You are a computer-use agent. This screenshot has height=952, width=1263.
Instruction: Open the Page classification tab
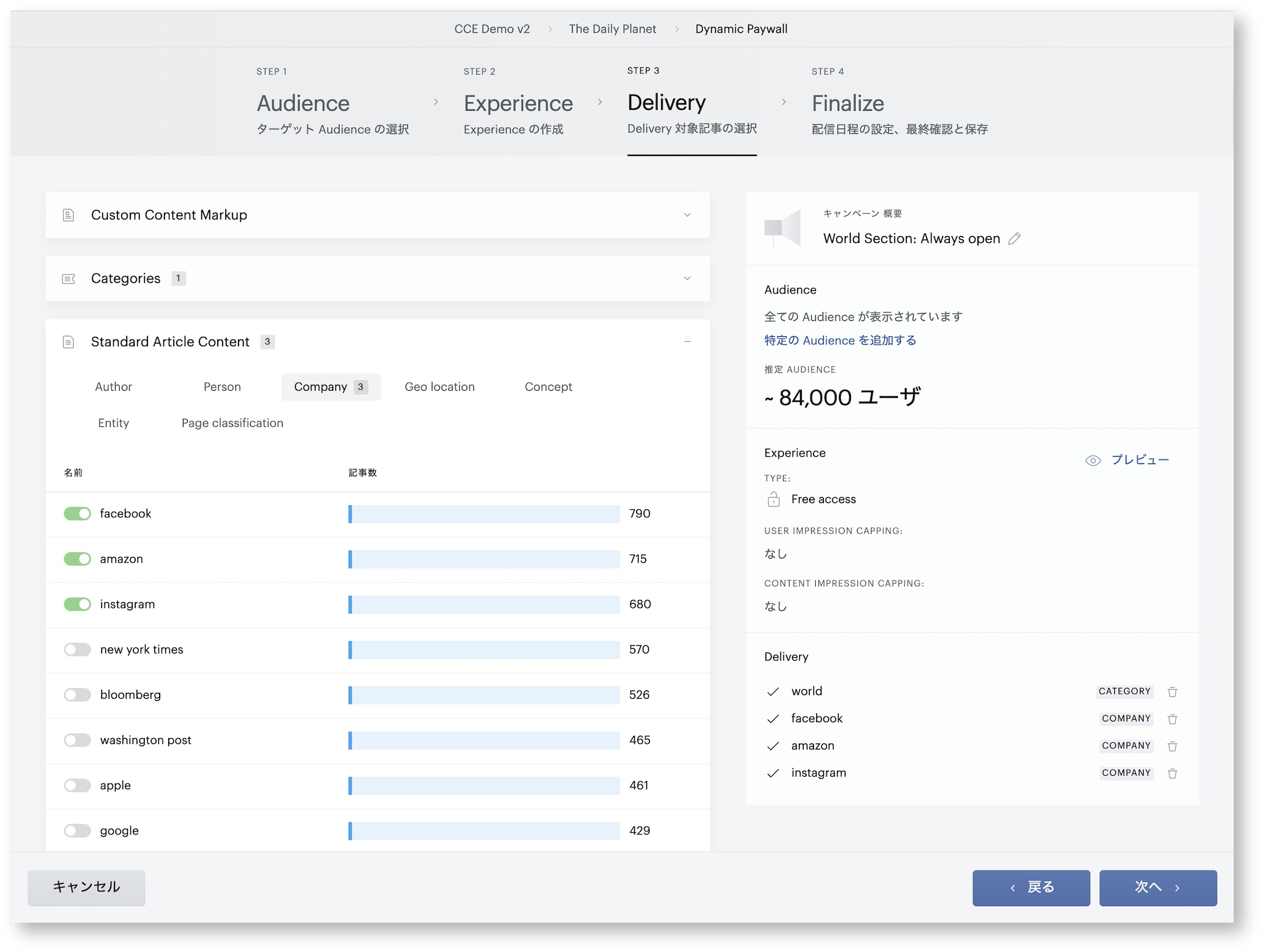[232, 423]
